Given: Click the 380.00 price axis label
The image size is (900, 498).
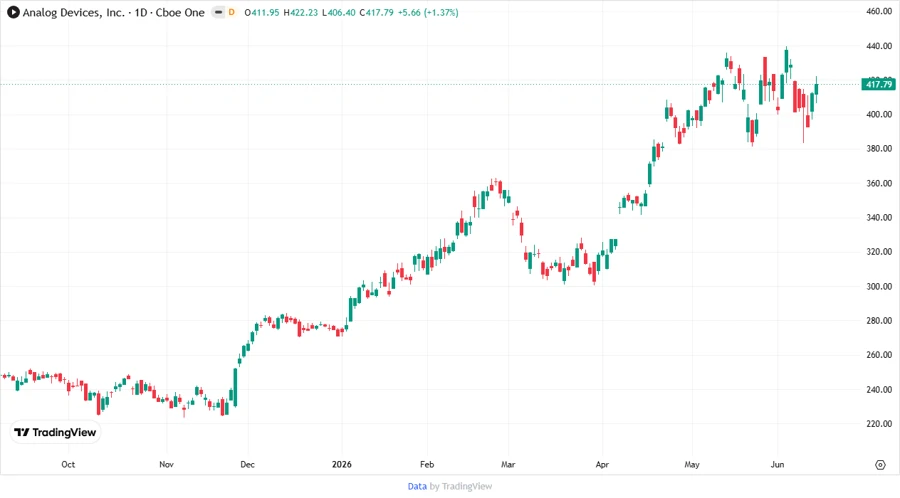Looking at the screenshot, I should coord(879,149).
